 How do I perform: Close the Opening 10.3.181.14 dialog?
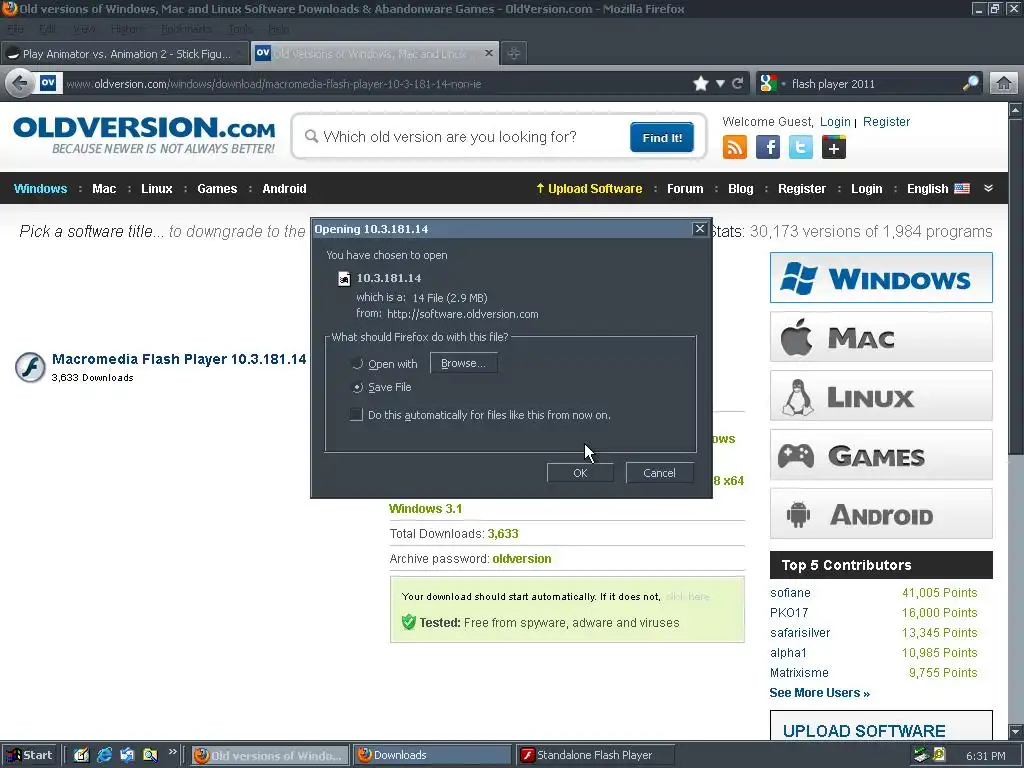click(699, 229)
